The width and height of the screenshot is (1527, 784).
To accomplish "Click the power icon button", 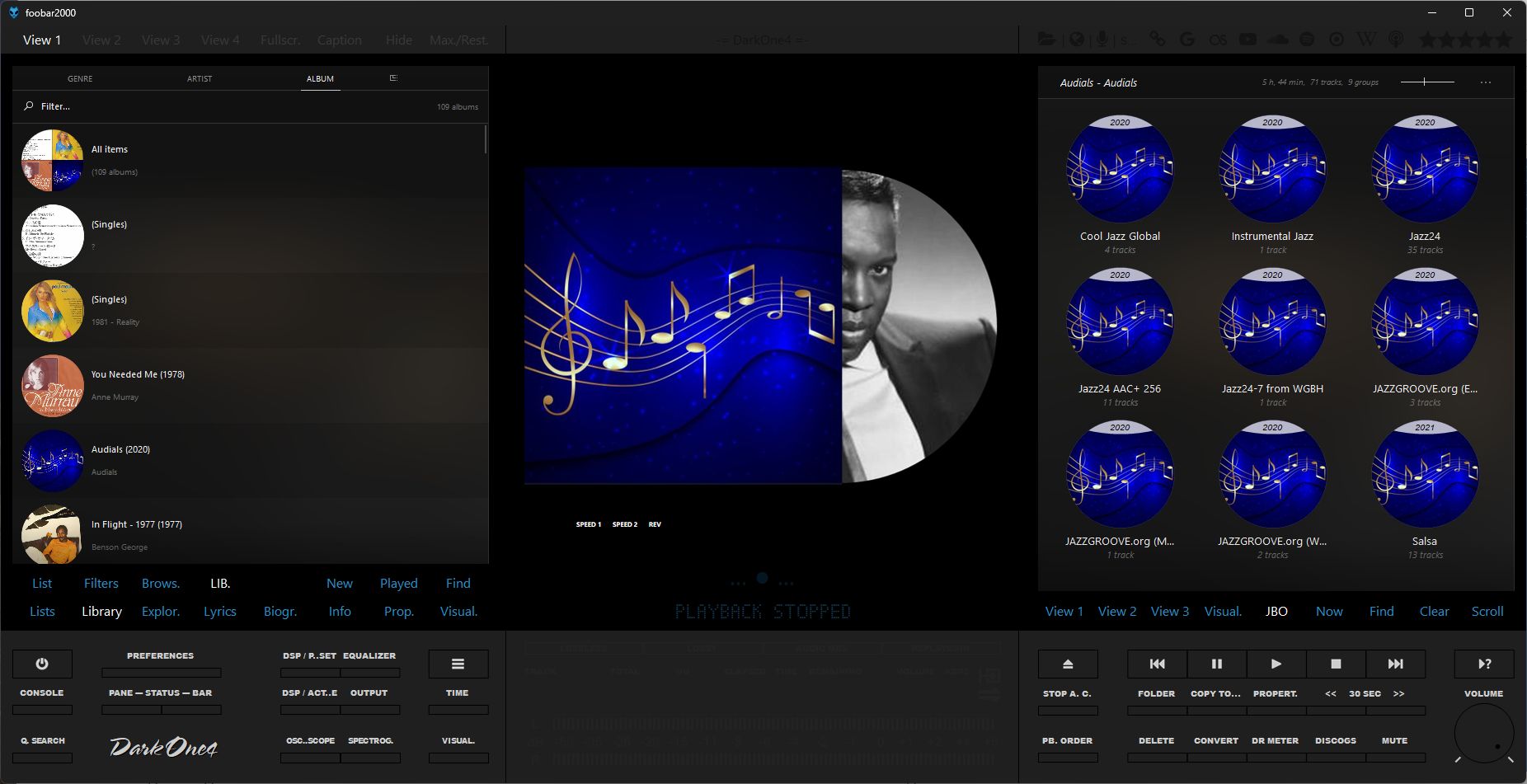I will tap(42, 664).
